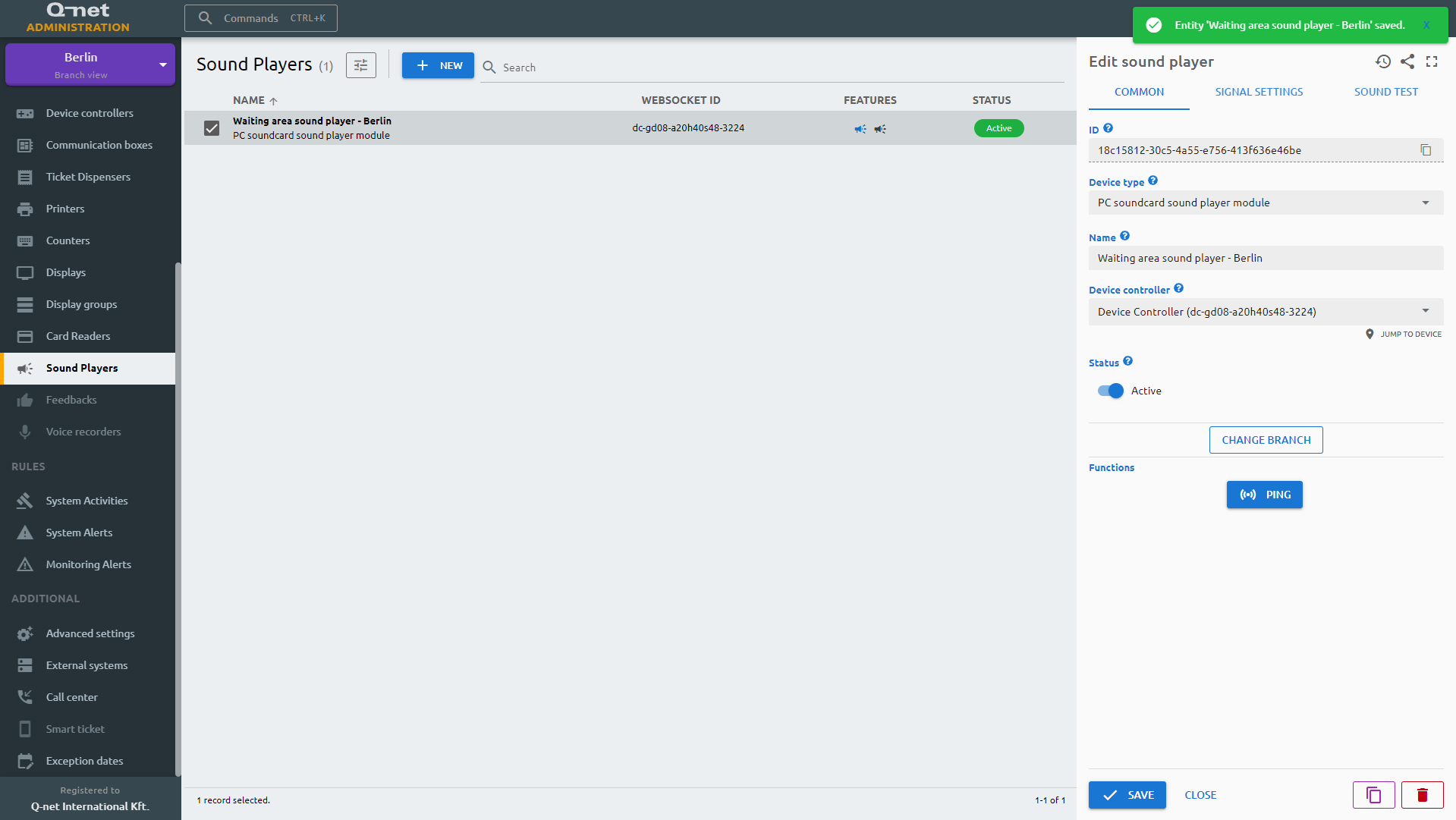
Task: Open Call center section
Action: point(89,697)
